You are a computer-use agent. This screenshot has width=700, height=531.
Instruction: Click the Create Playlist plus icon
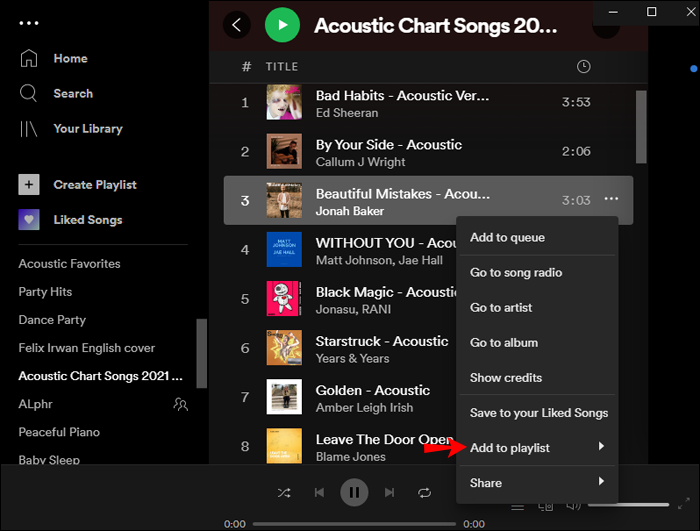29,185
